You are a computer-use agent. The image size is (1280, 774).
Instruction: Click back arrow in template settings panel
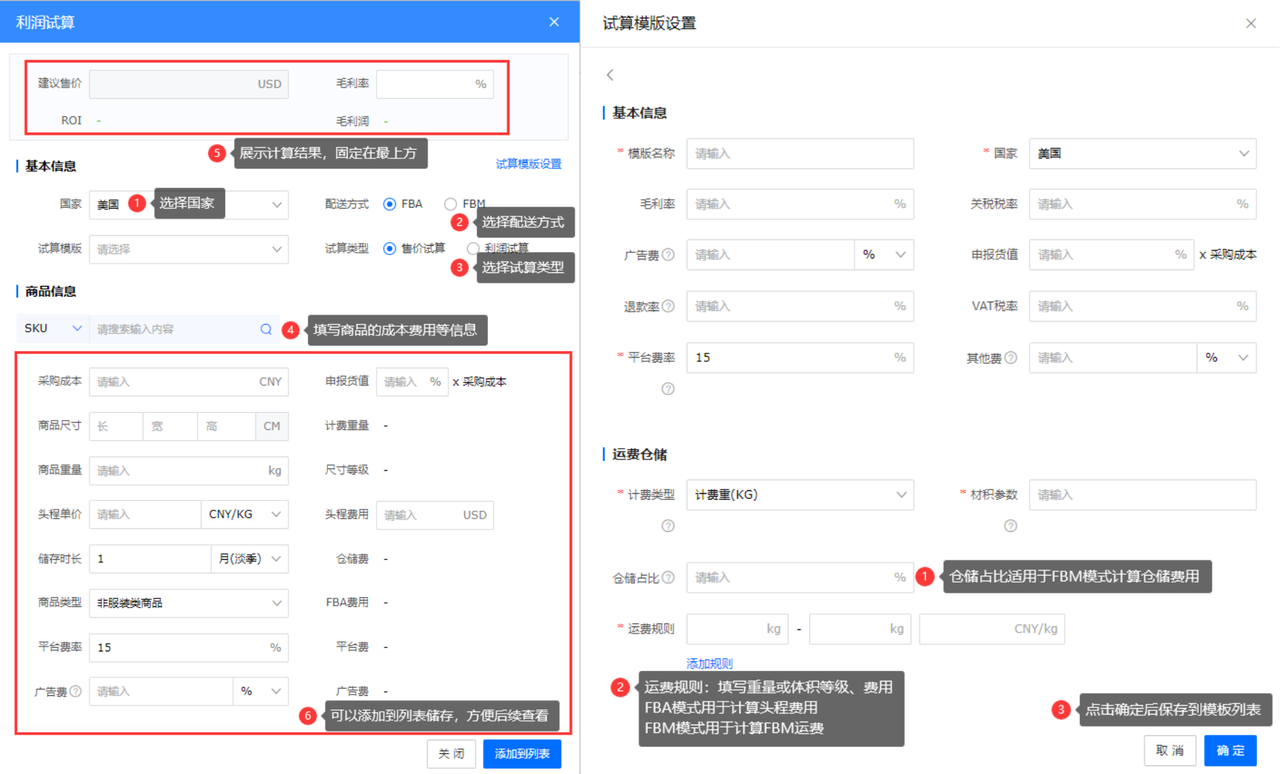(x=610, y=75)
